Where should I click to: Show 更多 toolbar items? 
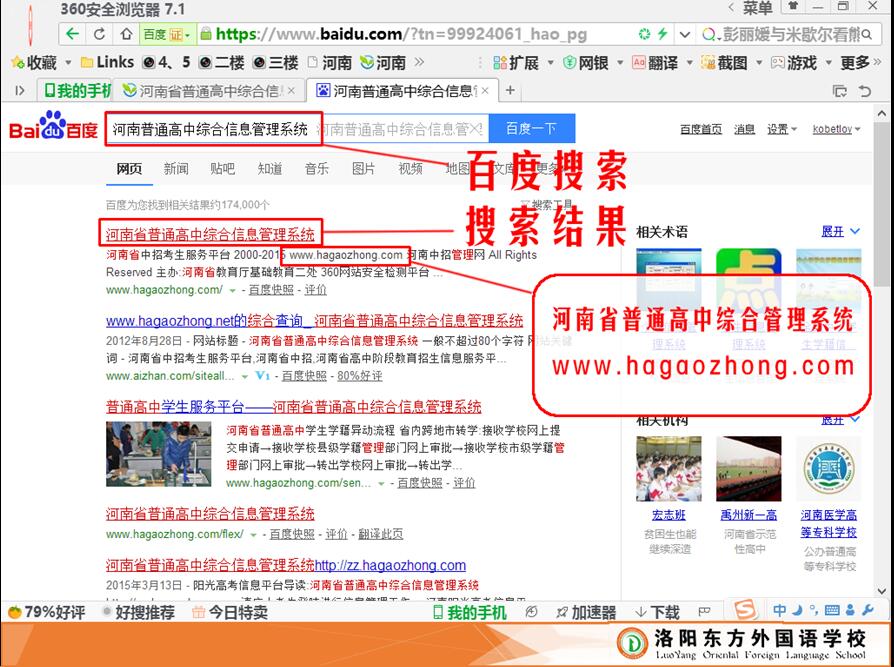coord(861,62)
